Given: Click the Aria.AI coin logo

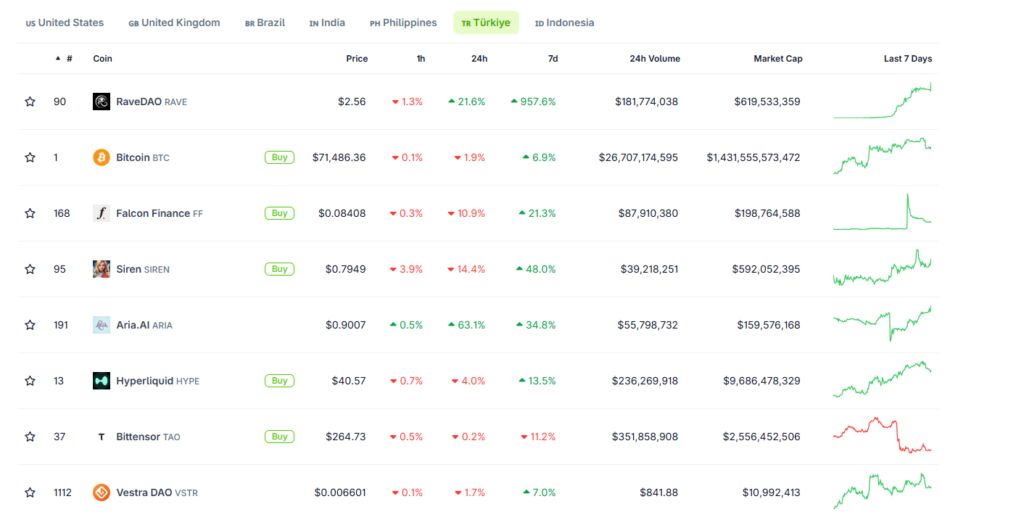Looking at the screenshot, I should click(101, 325).
